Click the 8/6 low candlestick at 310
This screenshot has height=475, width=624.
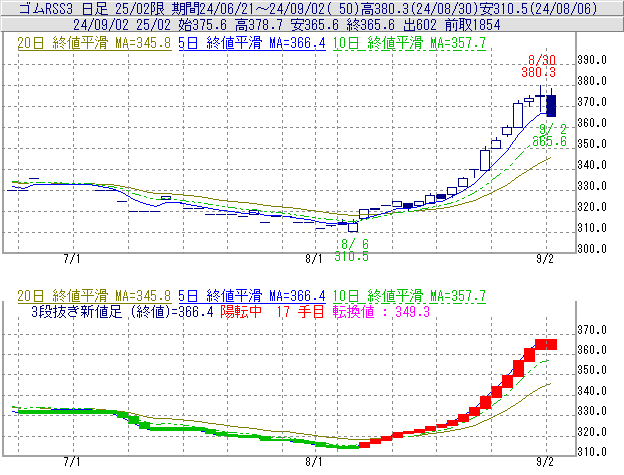click(x=353, y=227)
